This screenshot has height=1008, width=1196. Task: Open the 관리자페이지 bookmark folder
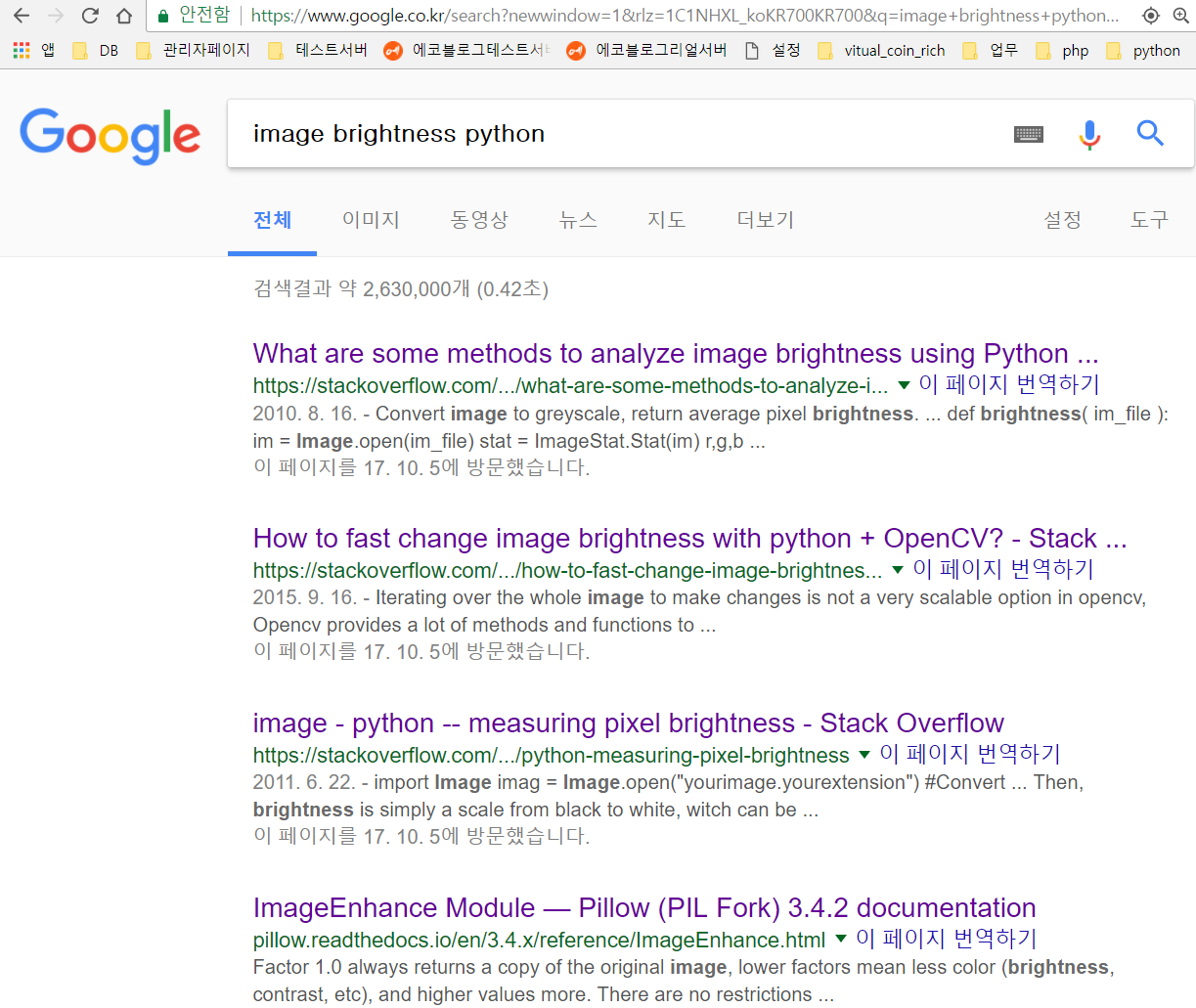coord(193,50)
